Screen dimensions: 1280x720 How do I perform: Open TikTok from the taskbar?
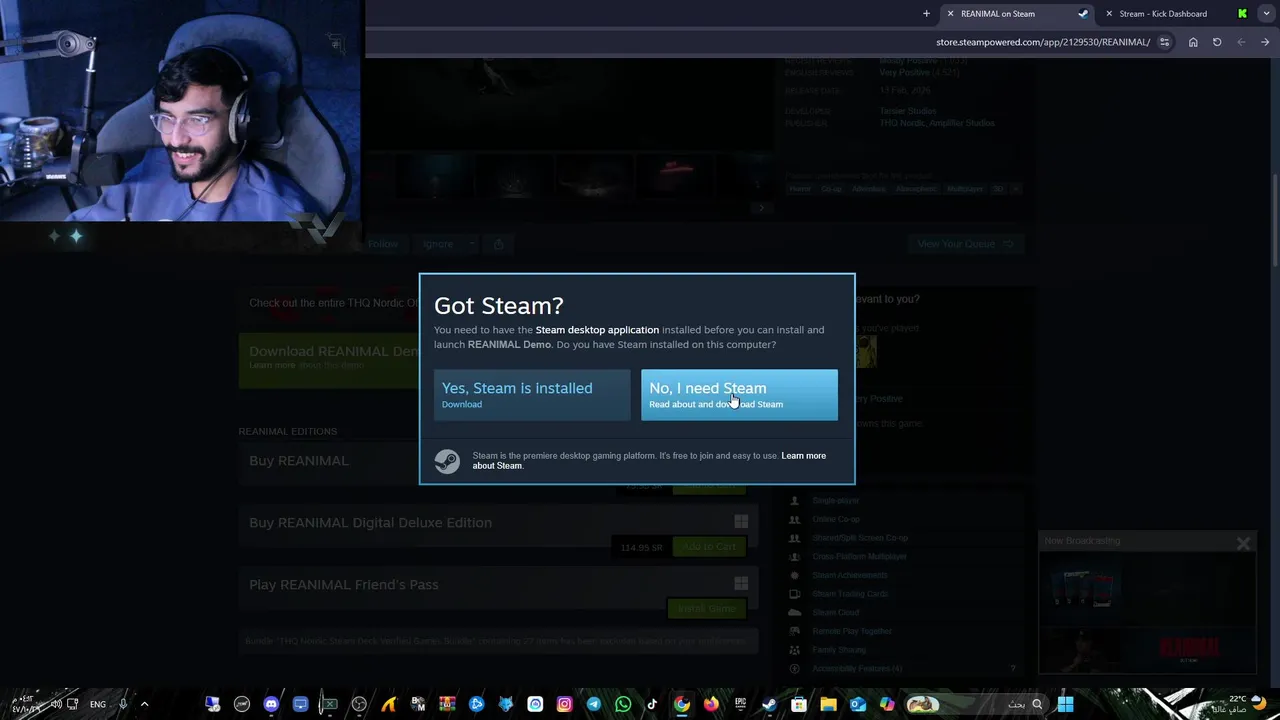pyautogui.click(x=652, y=704)
